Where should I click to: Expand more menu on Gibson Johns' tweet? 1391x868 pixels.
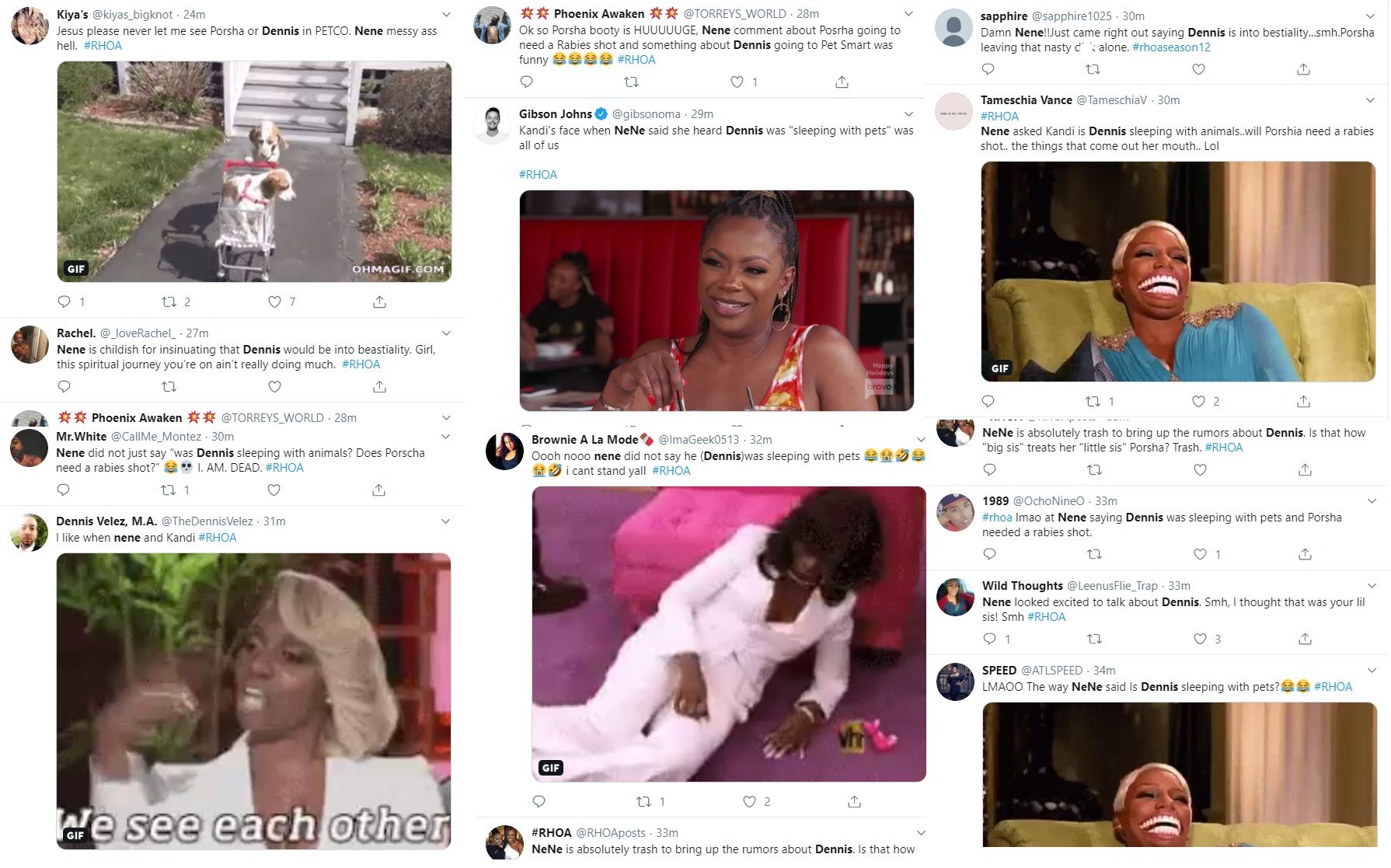point(908,114)
